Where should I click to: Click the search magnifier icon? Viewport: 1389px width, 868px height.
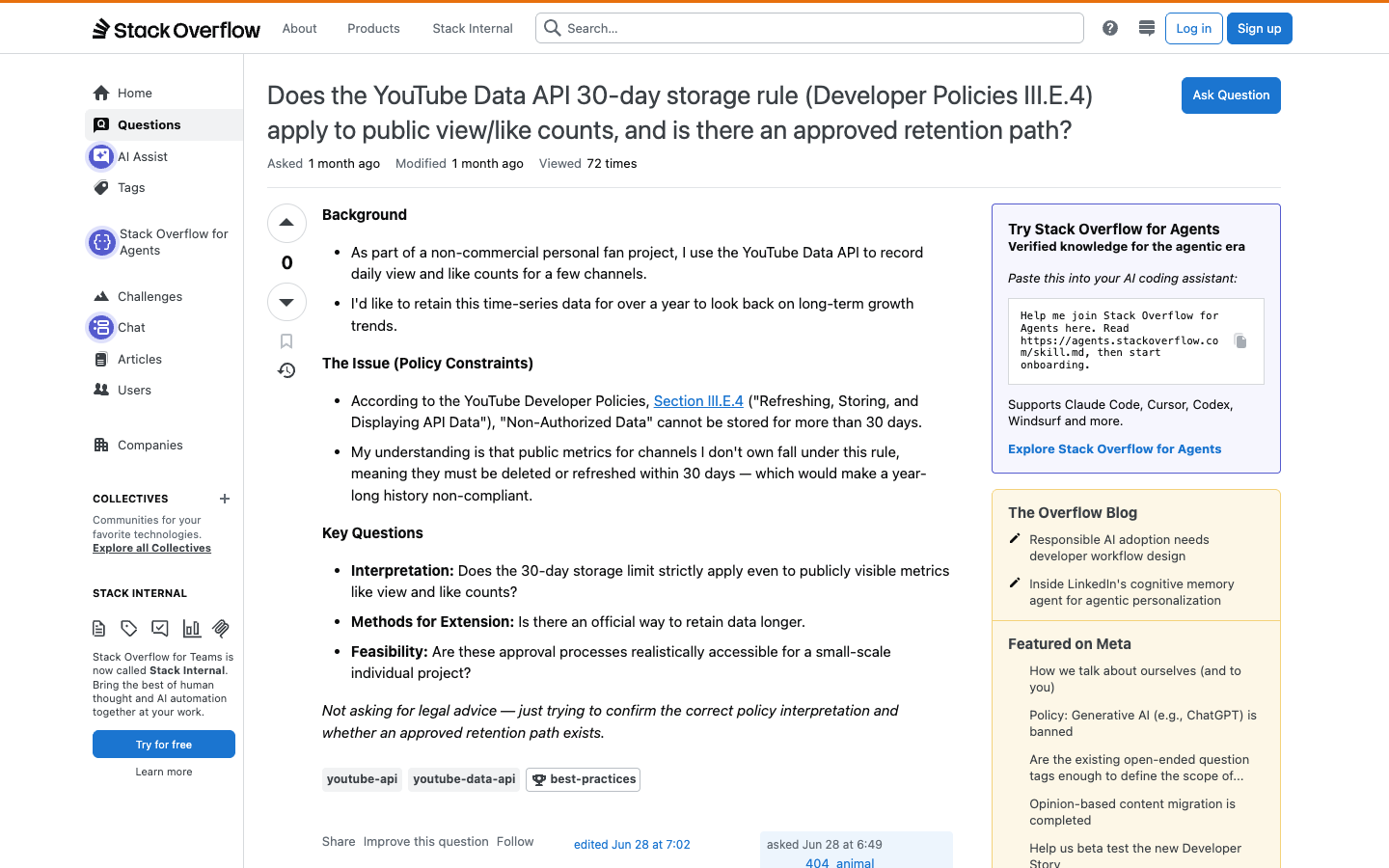pos(553,28)
